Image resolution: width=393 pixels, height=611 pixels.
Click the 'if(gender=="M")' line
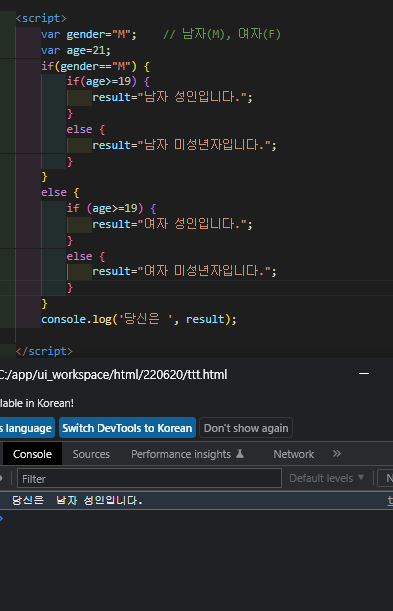pyautogui.click(x=95, y=66)
